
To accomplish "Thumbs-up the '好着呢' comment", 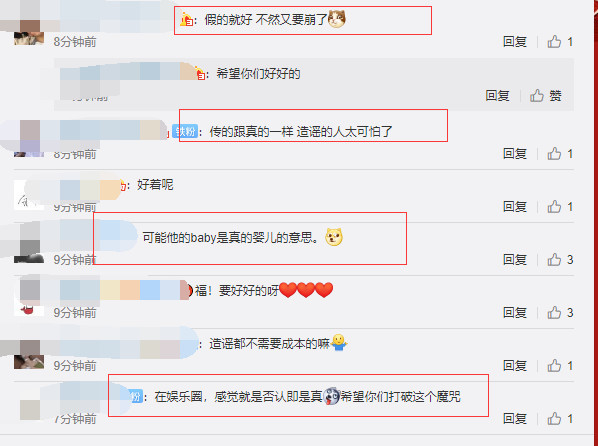I will tap(560, 207).
